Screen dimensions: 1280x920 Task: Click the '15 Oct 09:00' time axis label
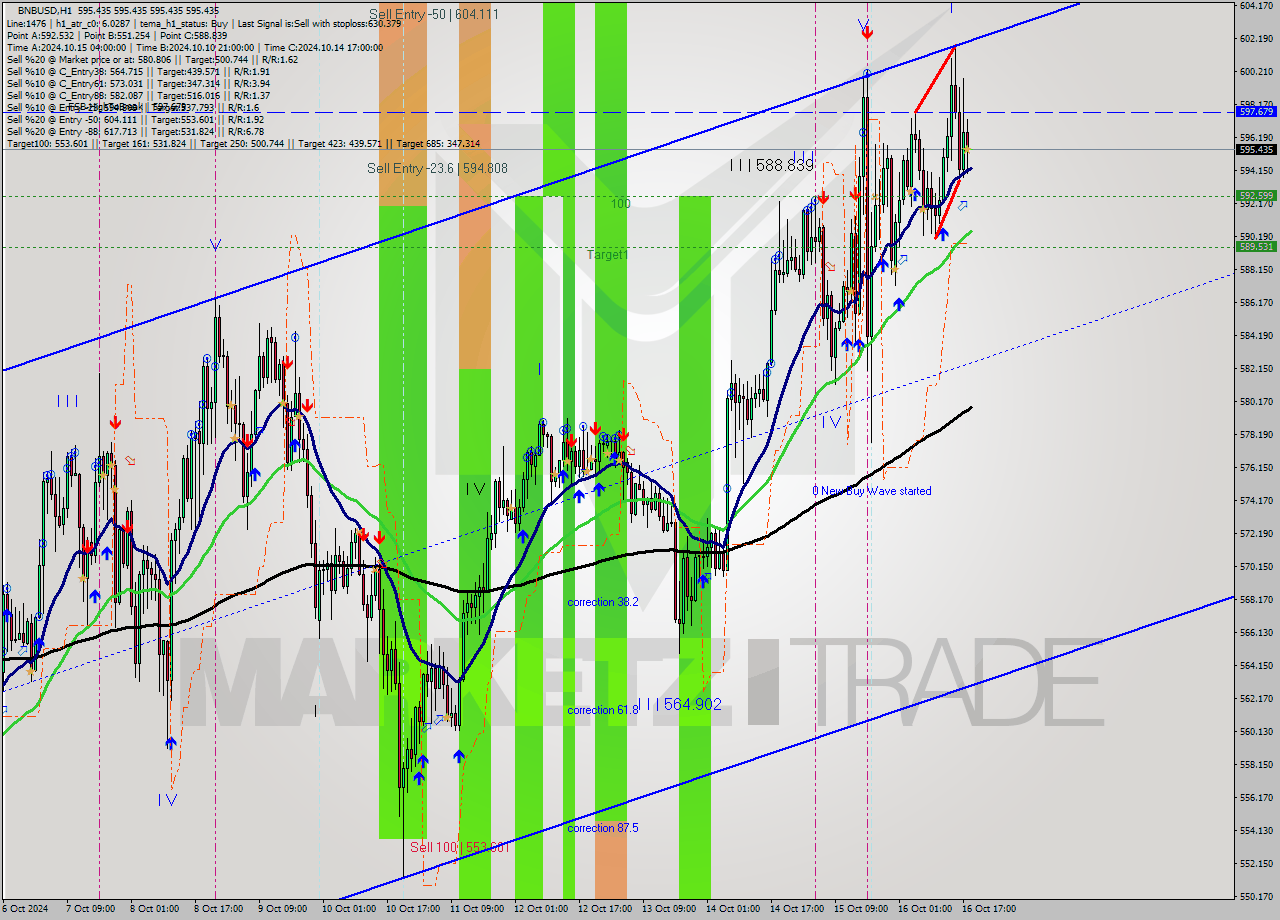(861, 909)
